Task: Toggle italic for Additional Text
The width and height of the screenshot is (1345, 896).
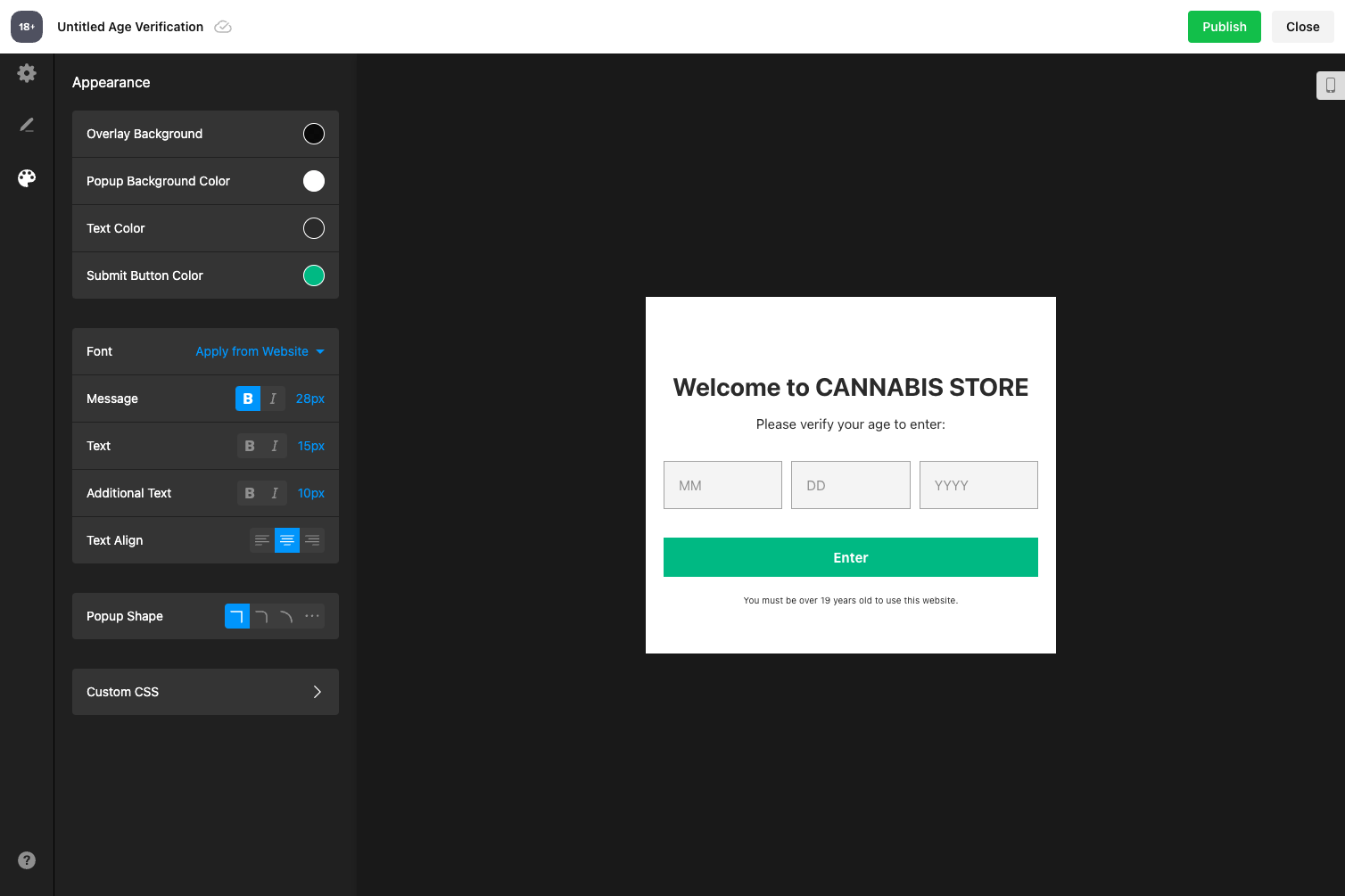Action: pos(275,493)
